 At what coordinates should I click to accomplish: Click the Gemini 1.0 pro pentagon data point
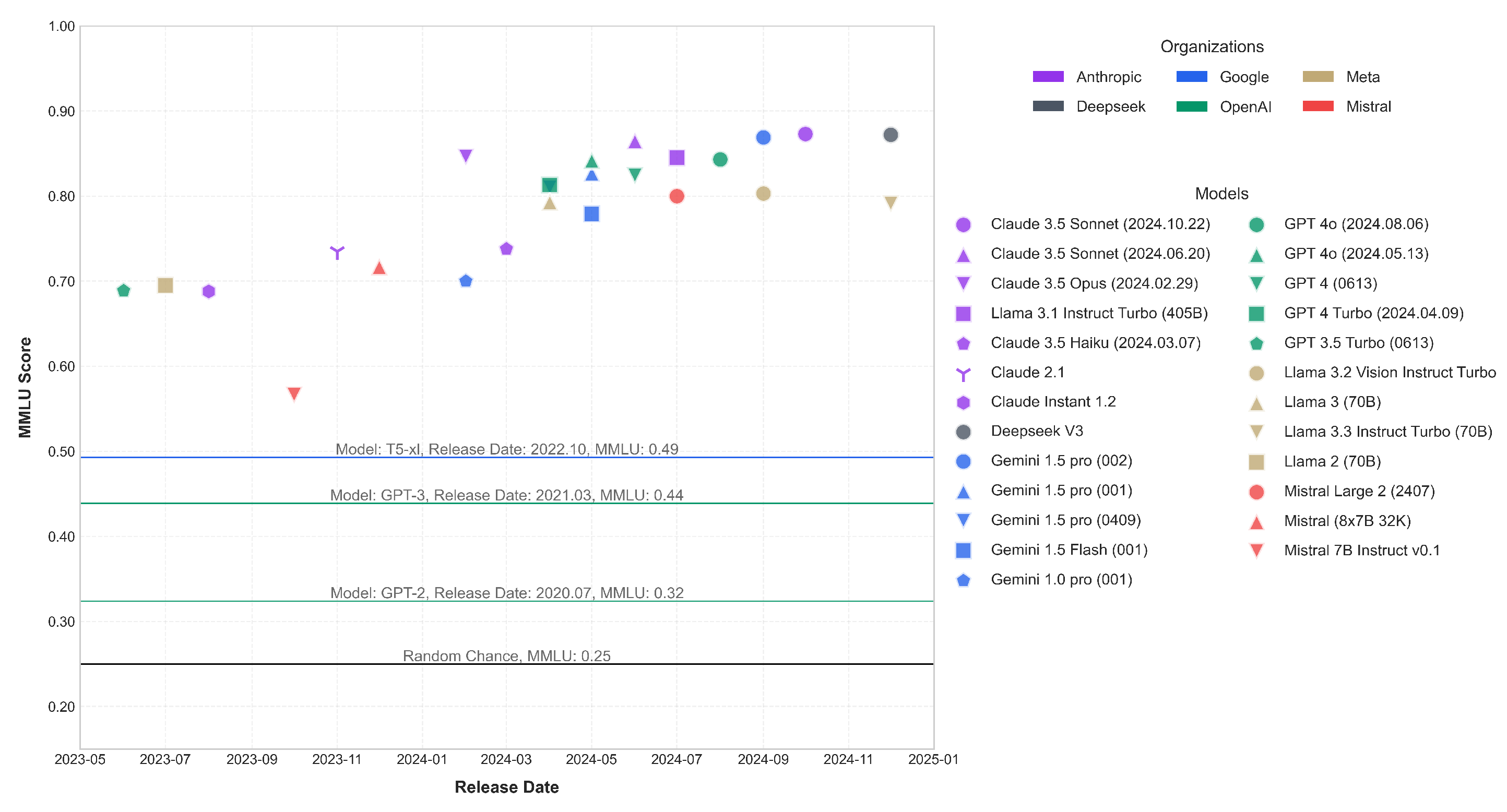coord(466,281)
